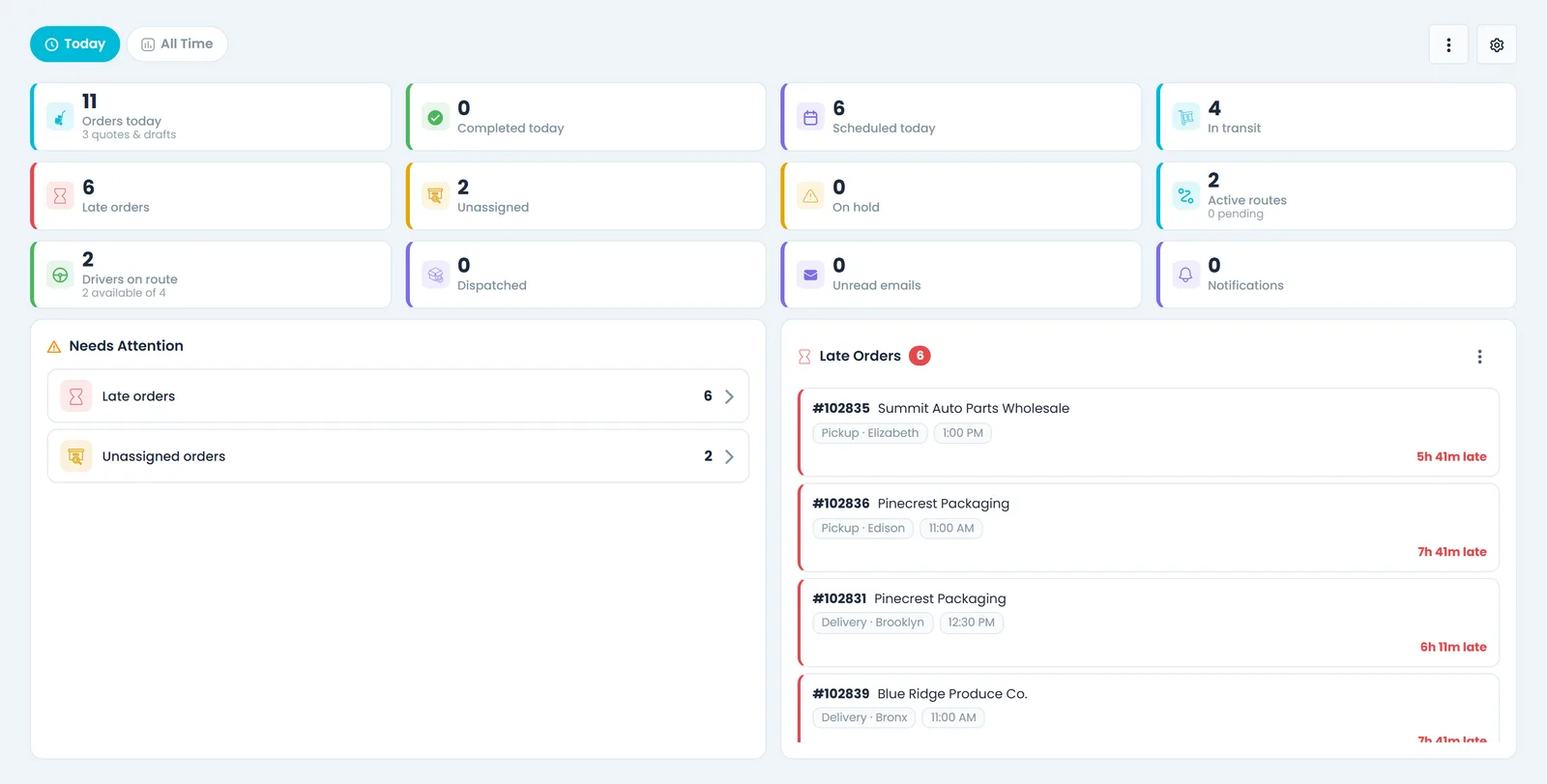
Task: Click the Unassigned card icon
Action: click(x=435, y=196)
